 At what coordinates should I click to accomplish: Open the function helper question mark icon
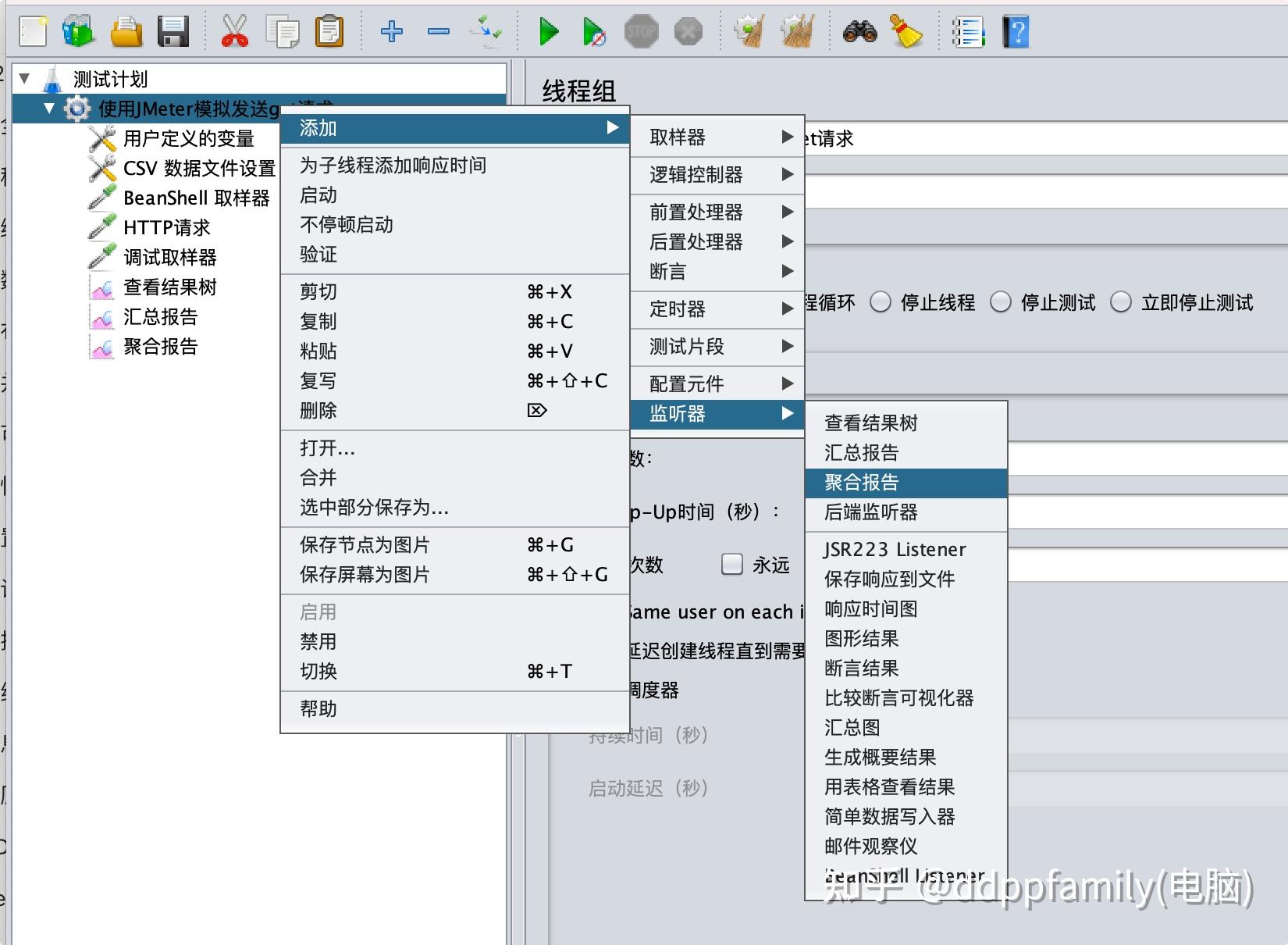pyautogui.click(x=1015, y=31)
